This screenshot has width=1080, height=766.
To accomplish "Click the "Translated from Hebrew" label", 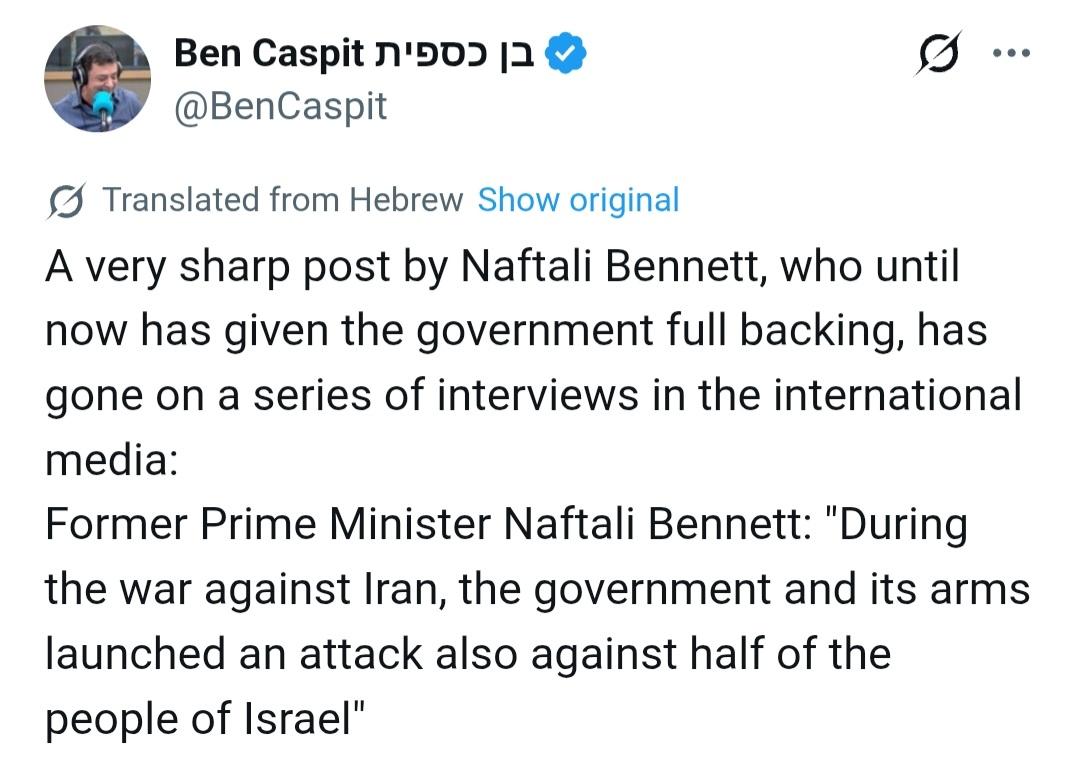I will click(x=283, y=200).
